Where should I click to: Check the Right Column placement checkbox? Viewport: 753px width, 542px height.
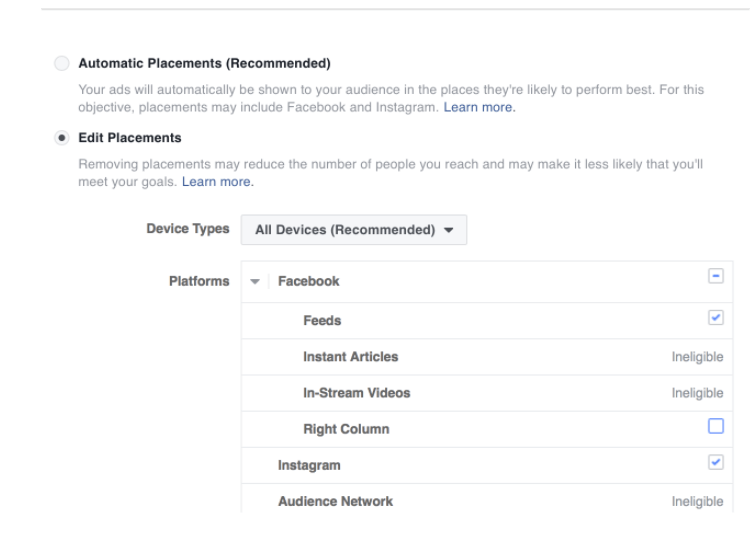(x=716, y=426)
